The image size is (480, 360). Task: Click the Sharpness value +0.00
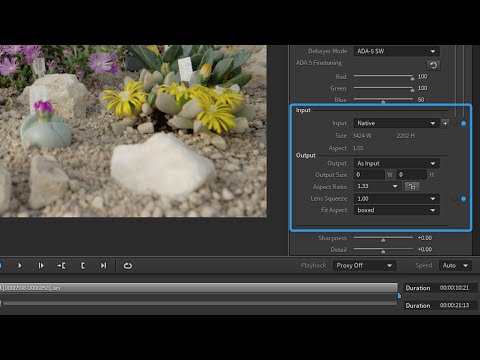point(425,238)
